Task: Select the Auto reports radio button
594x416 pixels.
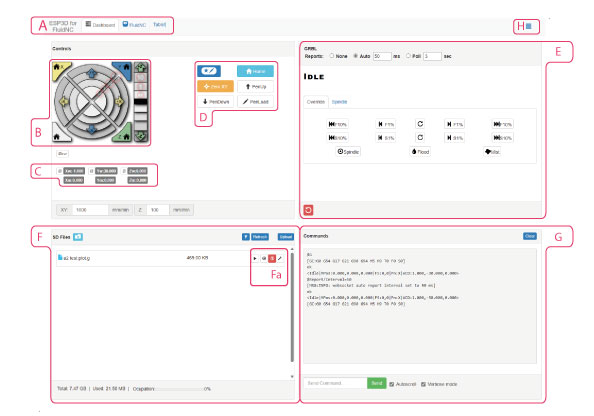Action: [x=355, y=56]
